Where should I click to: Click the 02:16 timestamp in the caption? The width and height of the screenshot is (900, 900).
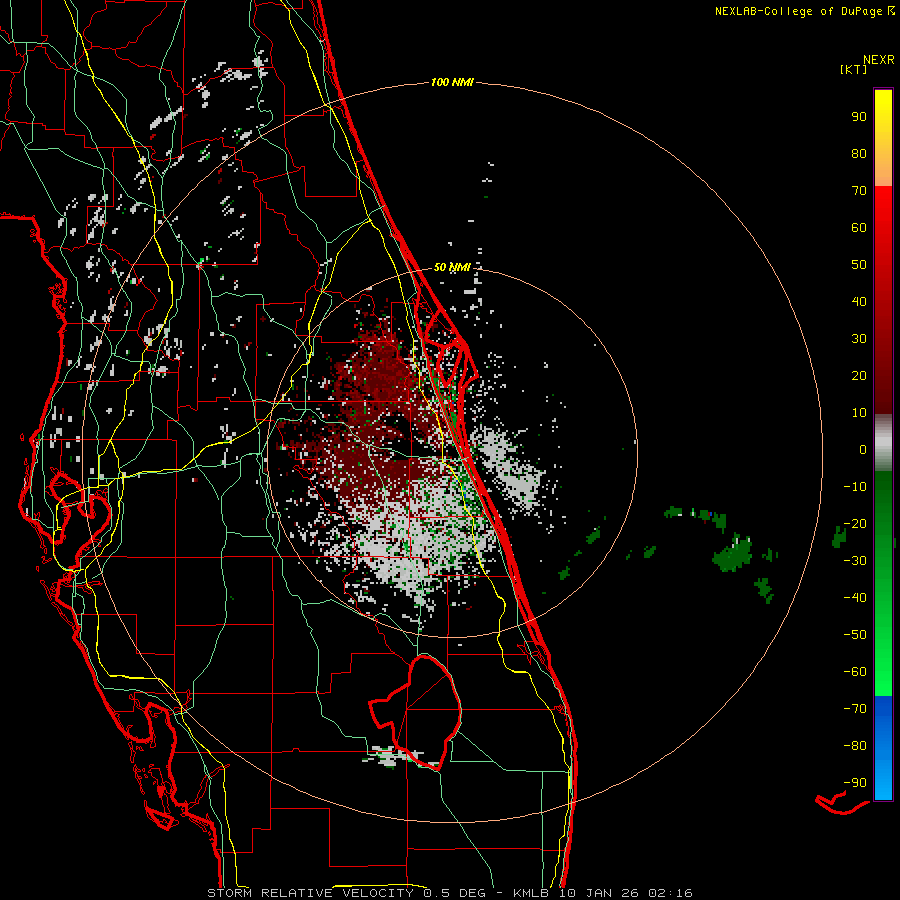[670, 893]
